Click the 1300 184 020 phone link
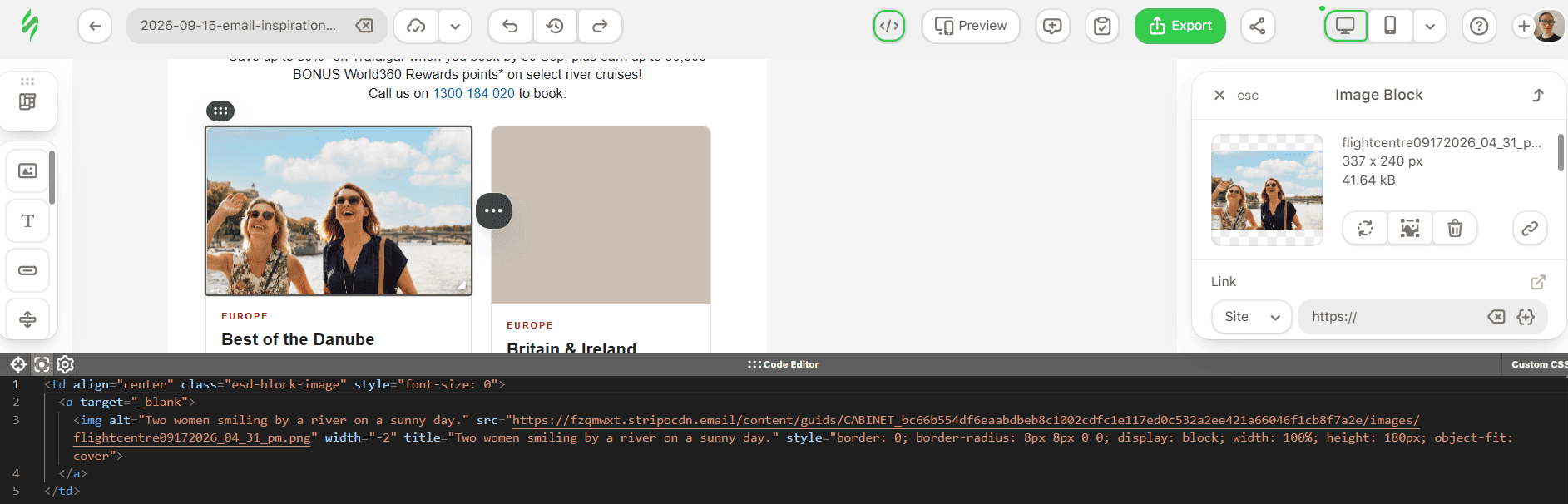This screenshot has width=1568, height=504. pos(473,93)
